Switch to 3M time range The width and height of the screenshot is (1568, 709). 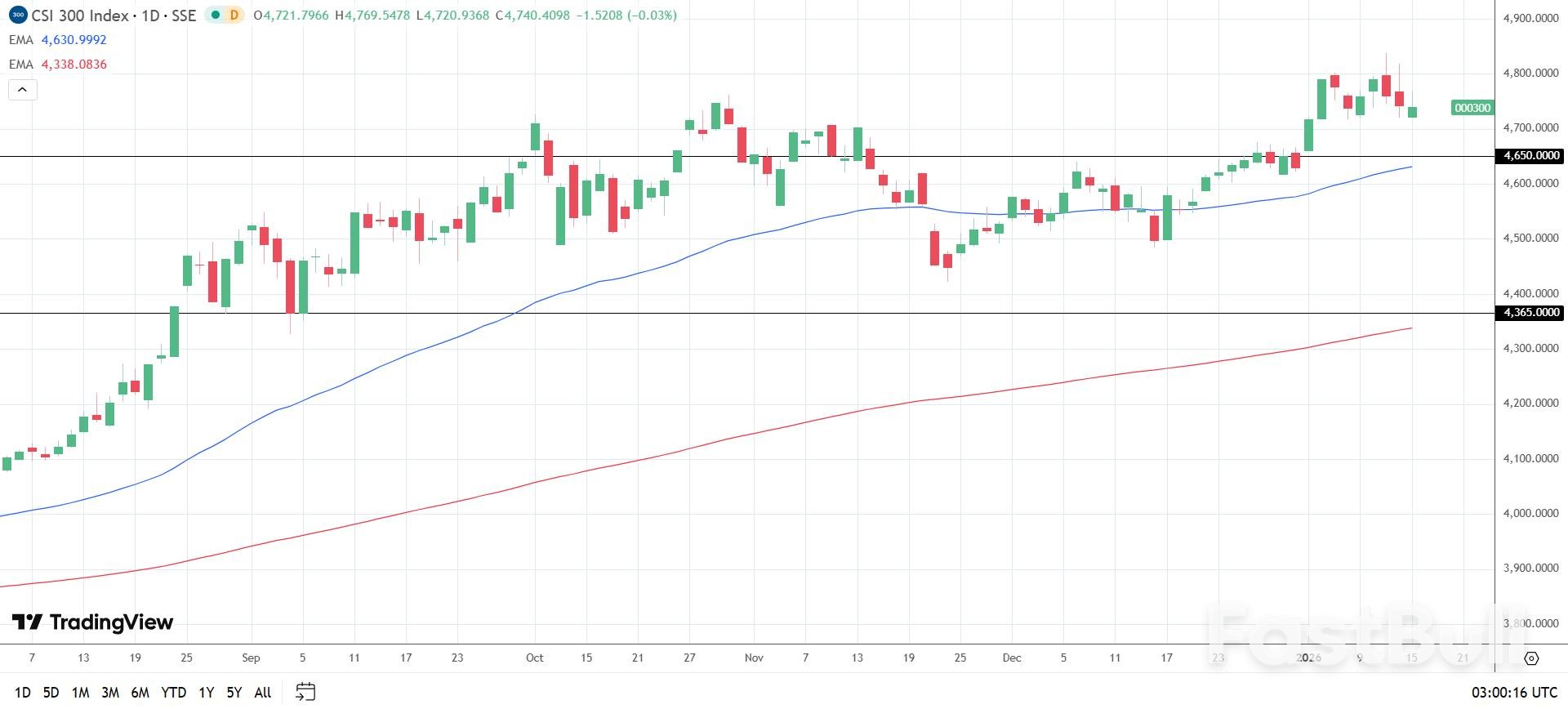(110, 693)
